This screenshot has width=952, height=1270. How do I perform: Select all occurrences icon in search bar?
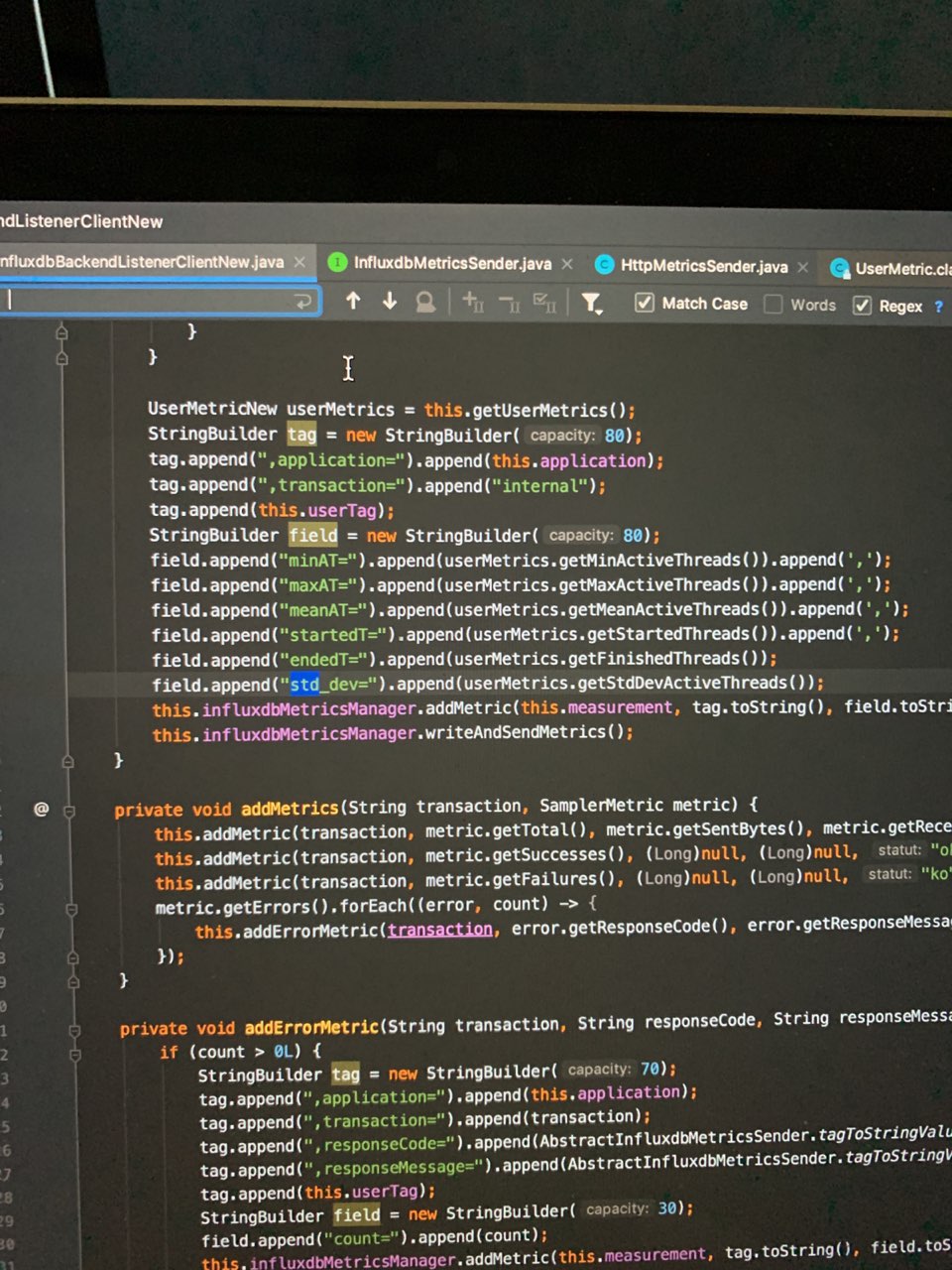click(544, 303)
